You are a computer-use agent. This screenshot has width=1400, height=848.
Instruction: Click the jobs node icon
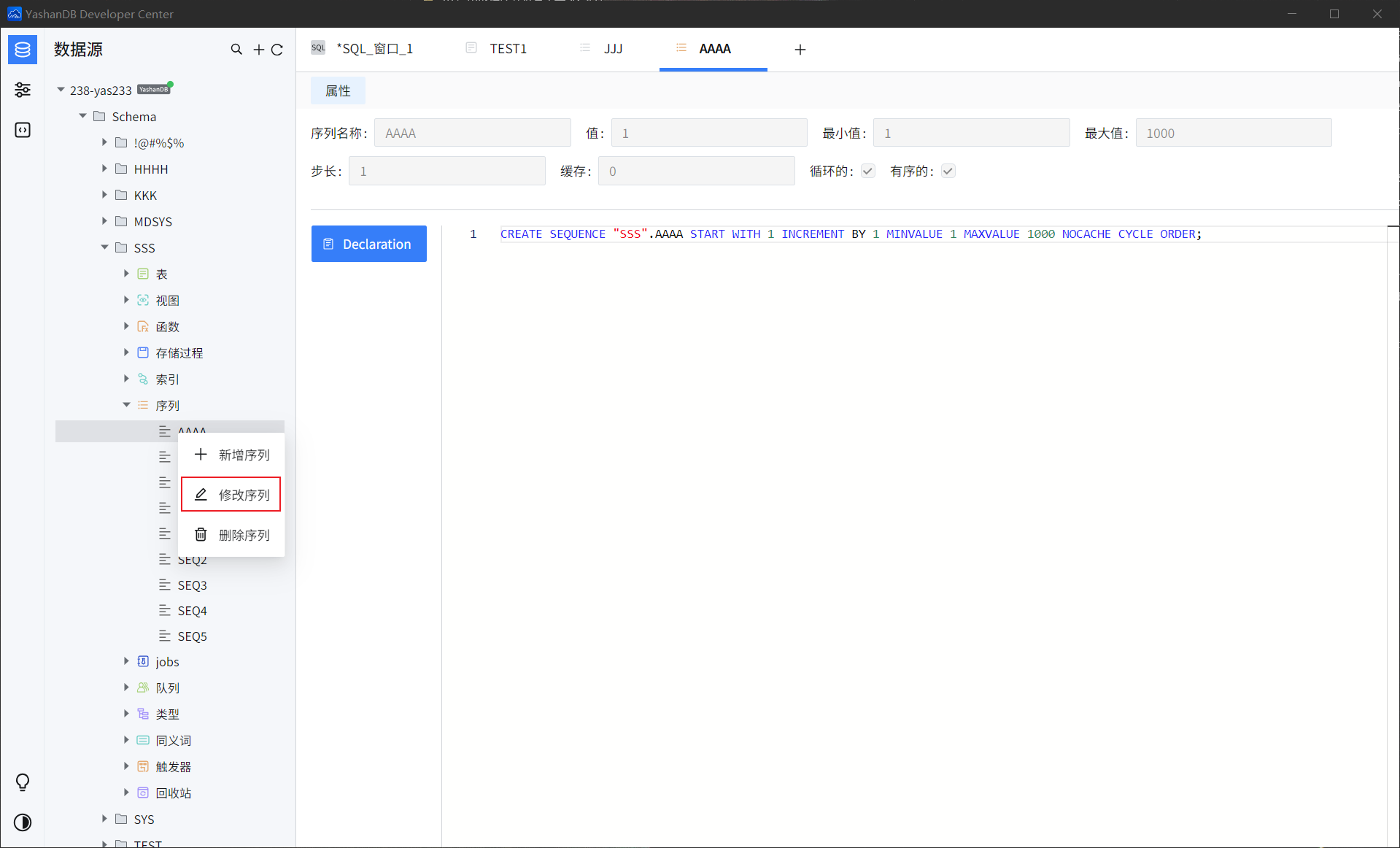pos(143,661)
